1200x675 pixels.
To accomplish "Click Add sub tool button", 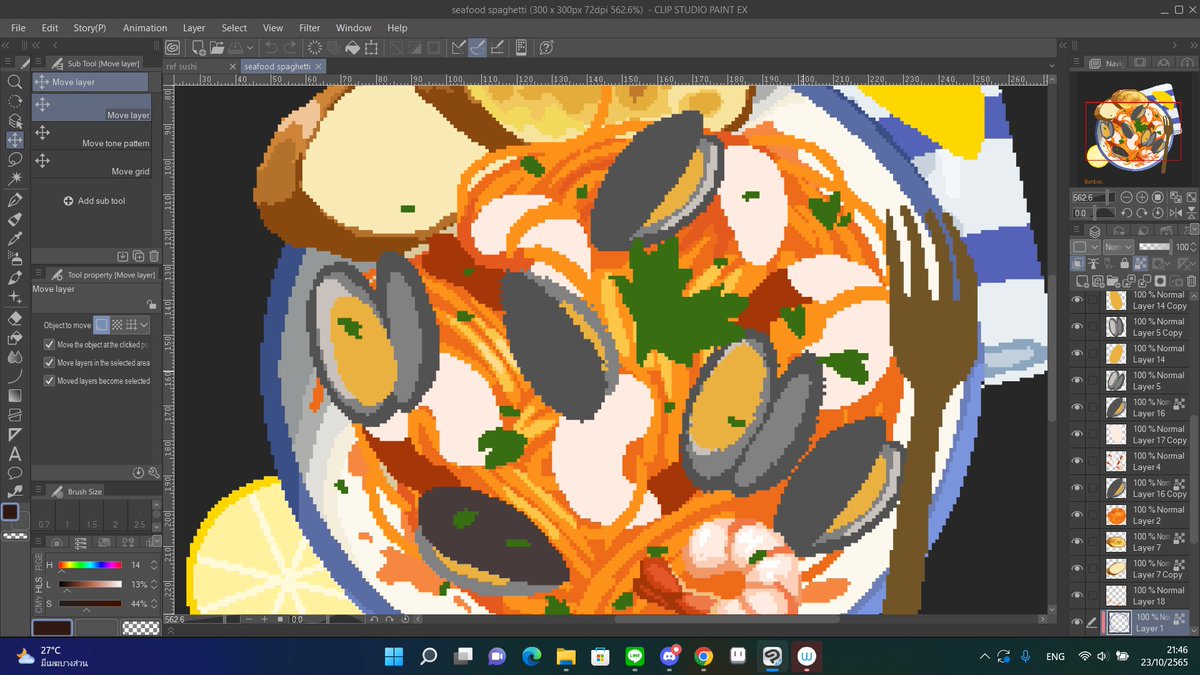I will pos(94,201).
